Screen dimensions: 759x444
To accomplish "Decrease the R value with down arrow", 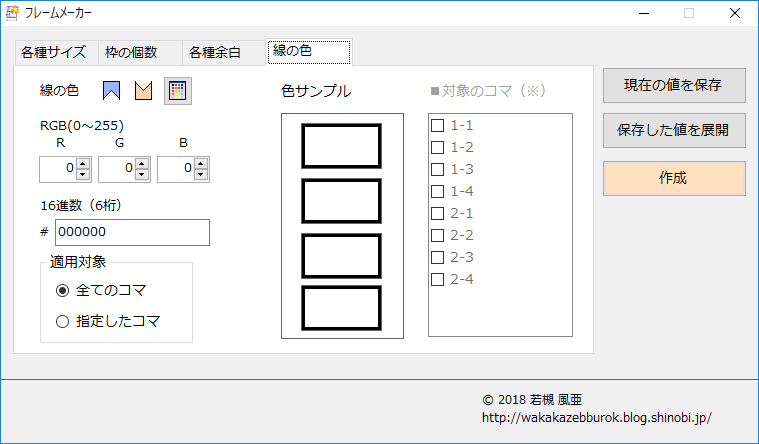I will [83, 175].
